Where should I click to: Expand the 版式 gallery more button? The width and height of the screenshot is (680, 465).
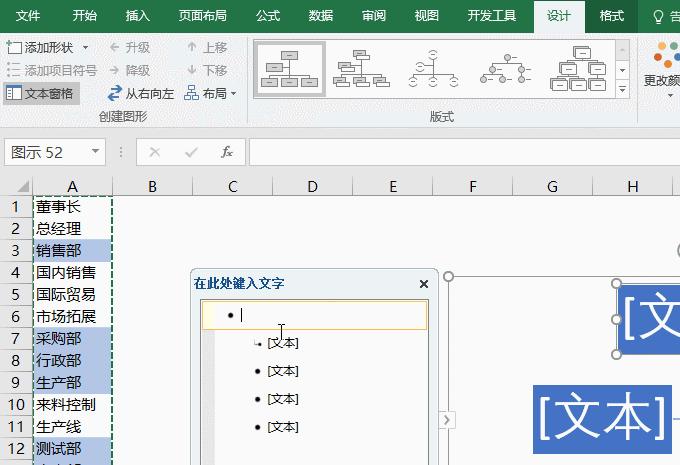(x=622, y=89)
